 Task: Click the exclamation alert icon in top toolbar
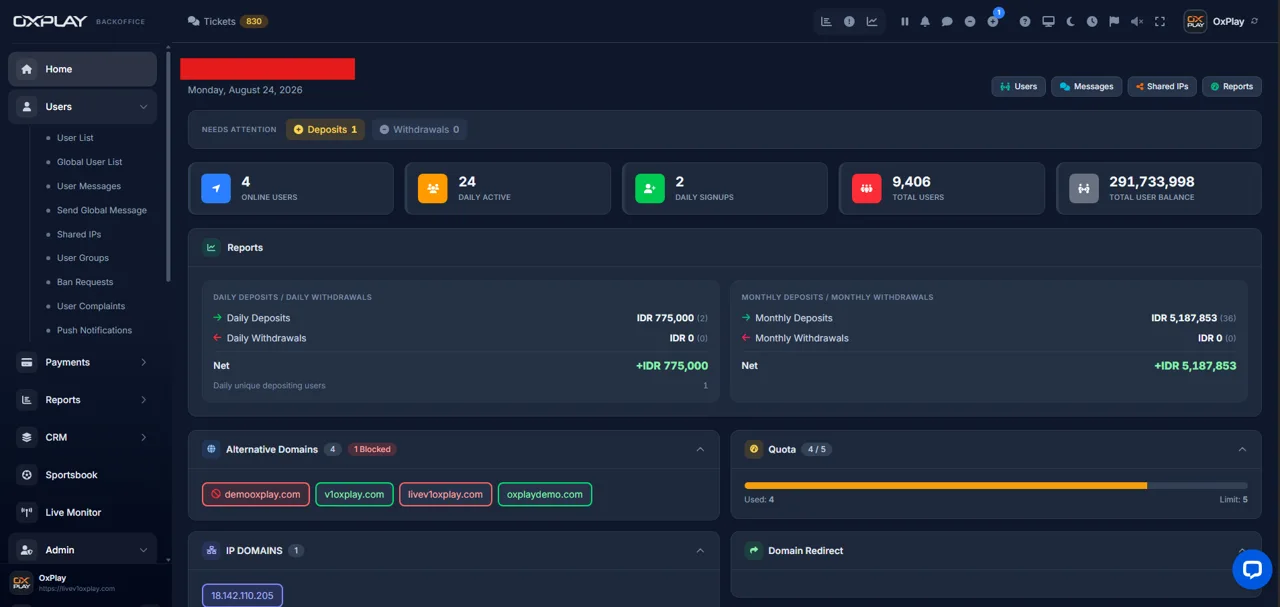click(x=849, y=21)
